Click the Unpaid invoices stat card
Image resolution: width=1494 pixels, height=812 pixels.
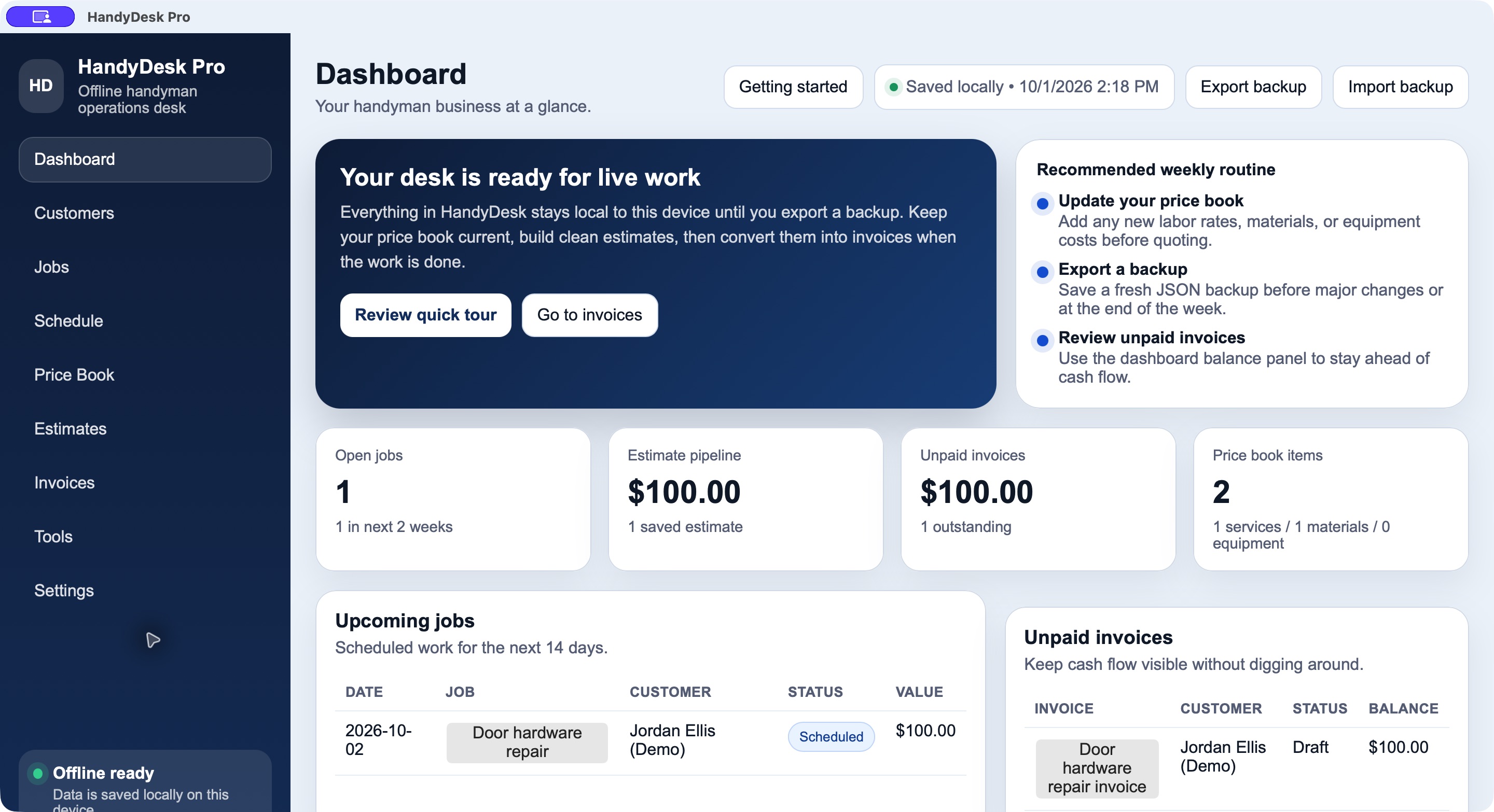[x=1037, y=499]
